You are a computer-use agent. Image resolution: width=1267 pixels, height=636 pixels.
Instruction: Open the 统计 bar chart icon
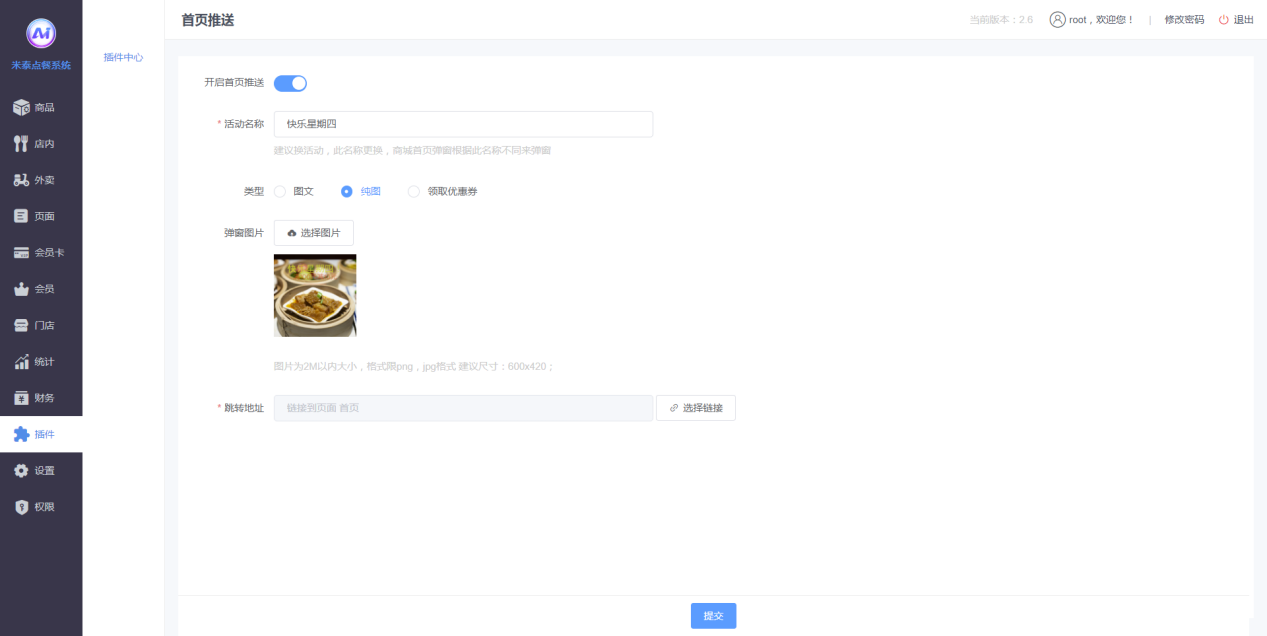[x=21, y=362]
